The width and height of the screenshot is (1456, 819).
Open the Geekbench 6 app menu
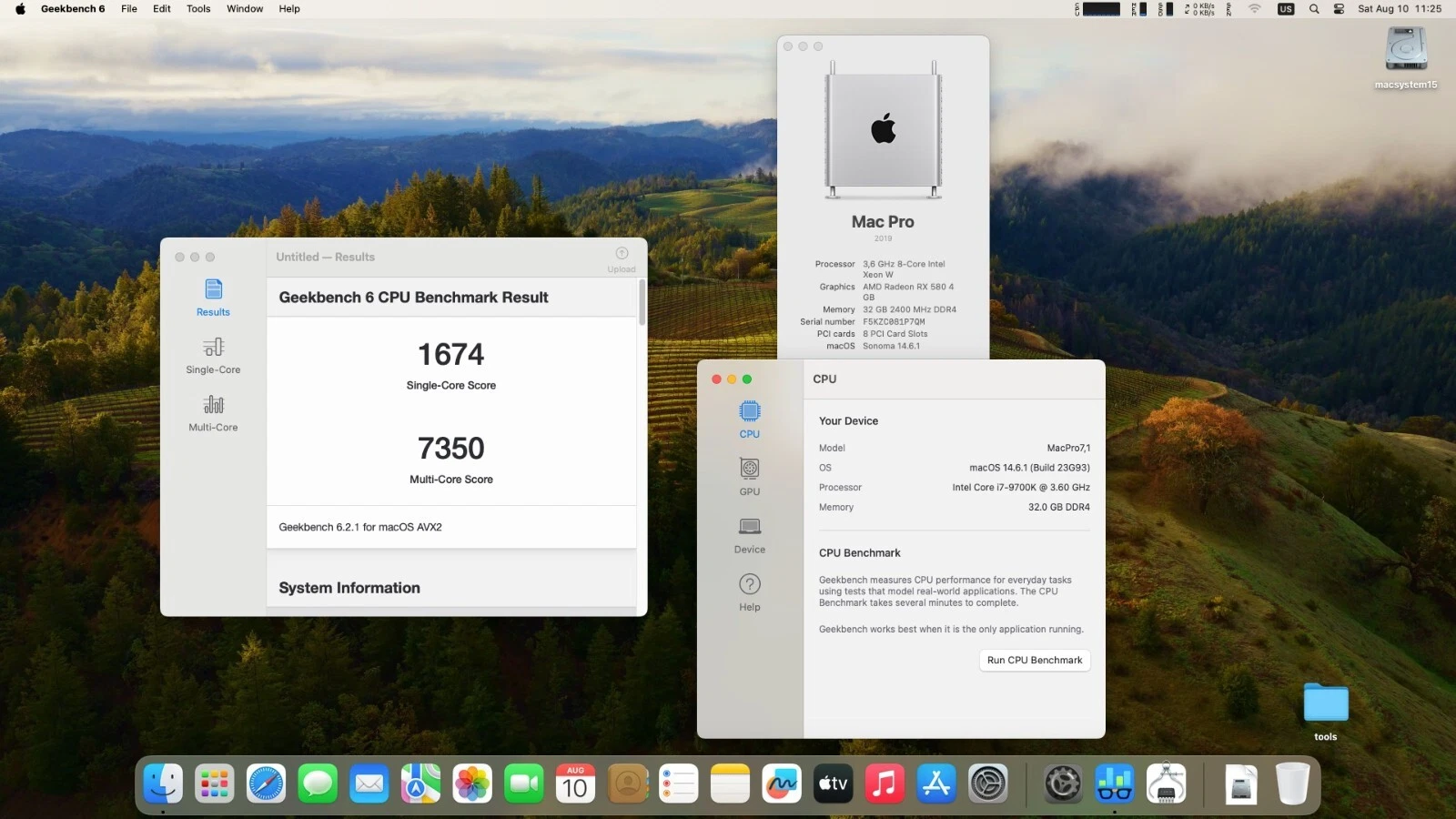tap(73, 9)
